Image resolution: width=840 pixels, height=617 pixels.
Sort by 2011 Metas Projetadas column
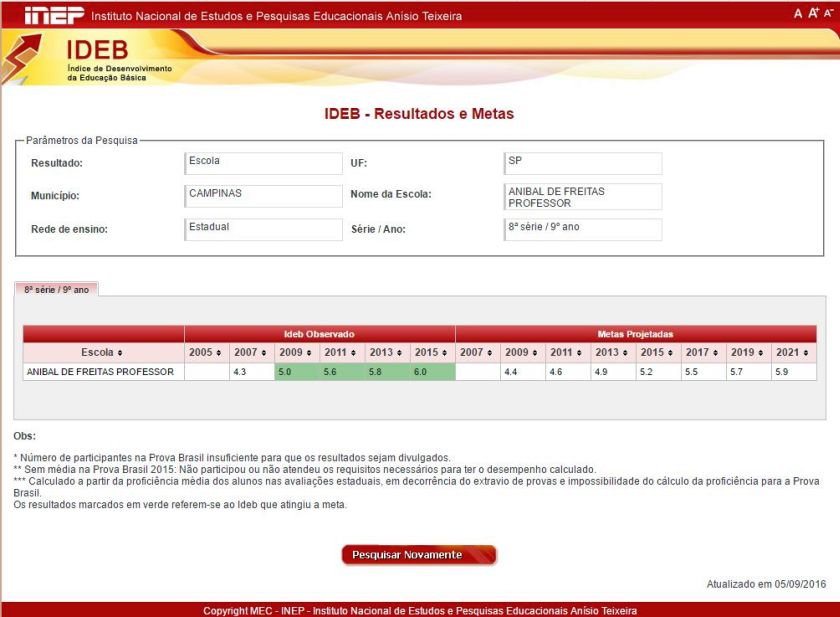point(568,352)
